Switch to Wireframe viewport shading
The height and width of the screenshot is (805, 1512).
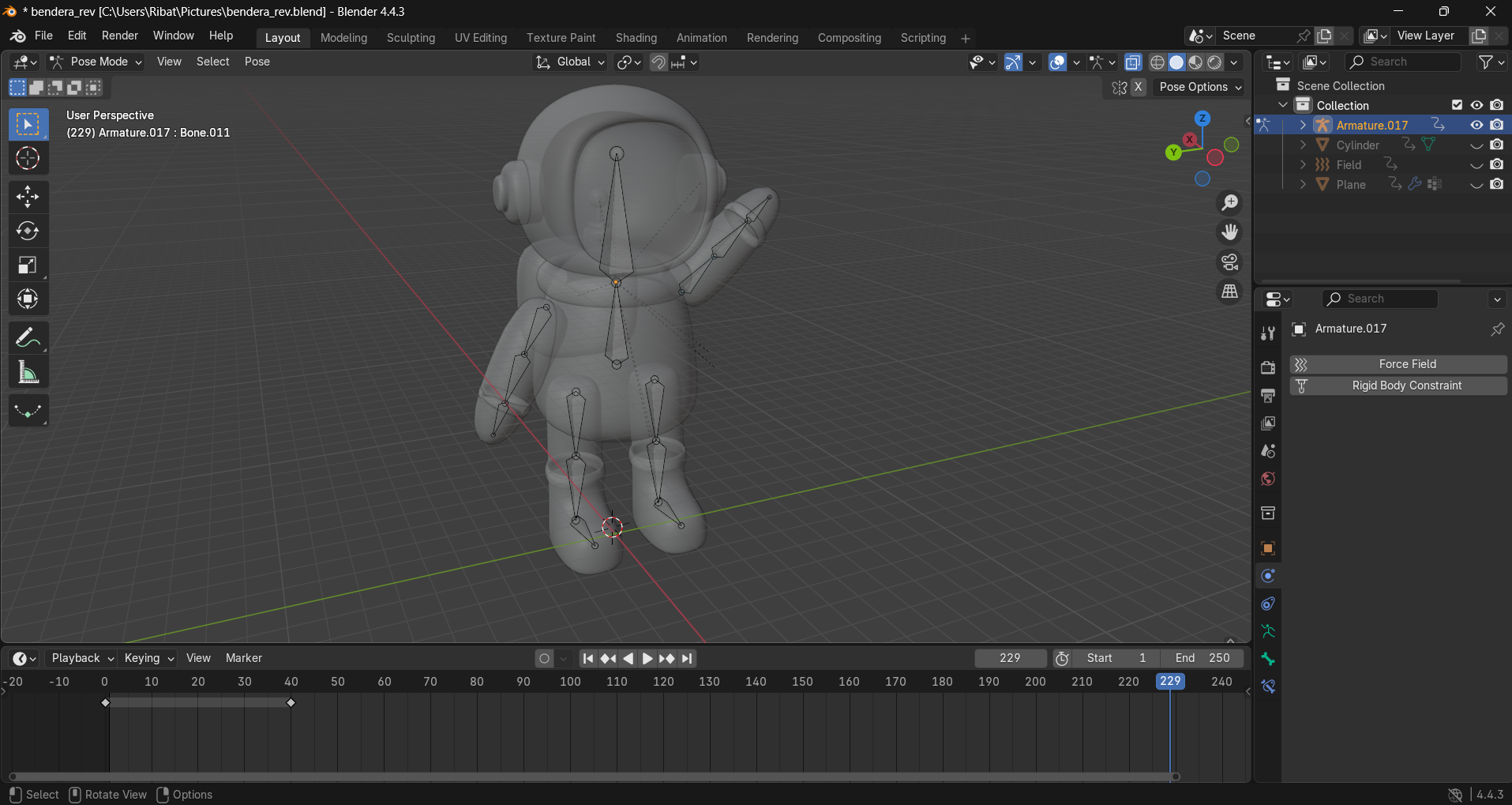click(x=1157, y=62)
